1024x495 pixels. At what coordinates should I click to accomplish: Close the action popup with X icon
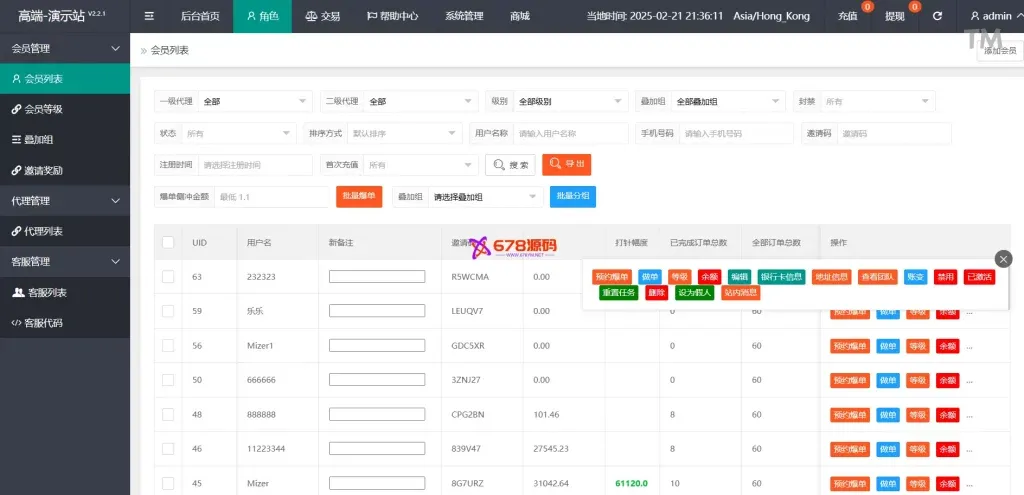[1004, 259]
